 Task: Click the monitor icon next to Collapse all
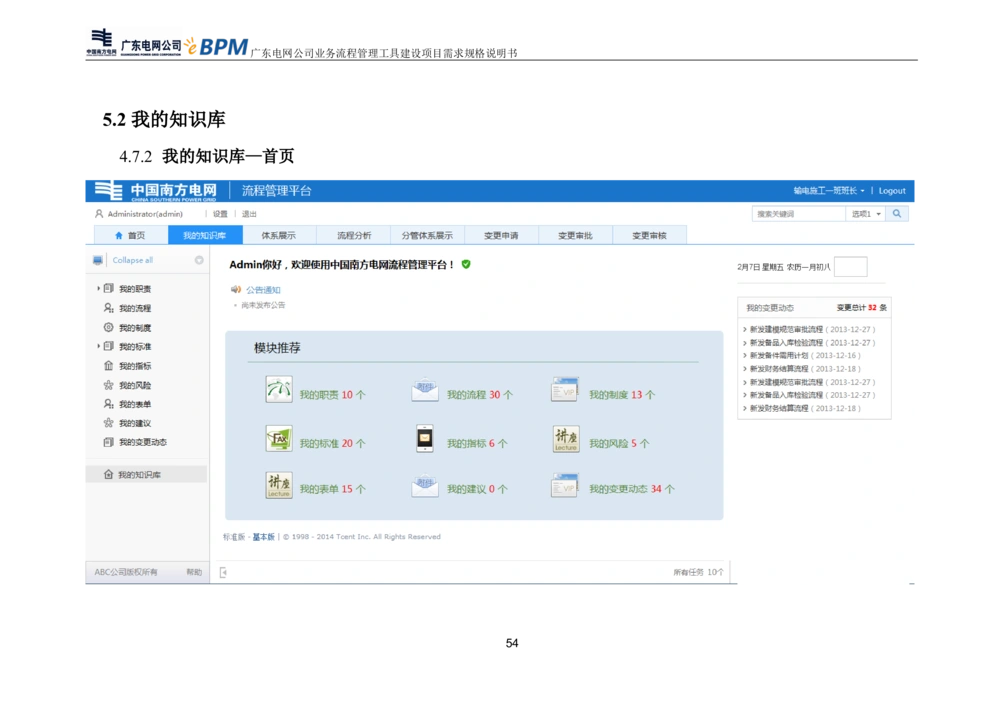tap(97, 260)
